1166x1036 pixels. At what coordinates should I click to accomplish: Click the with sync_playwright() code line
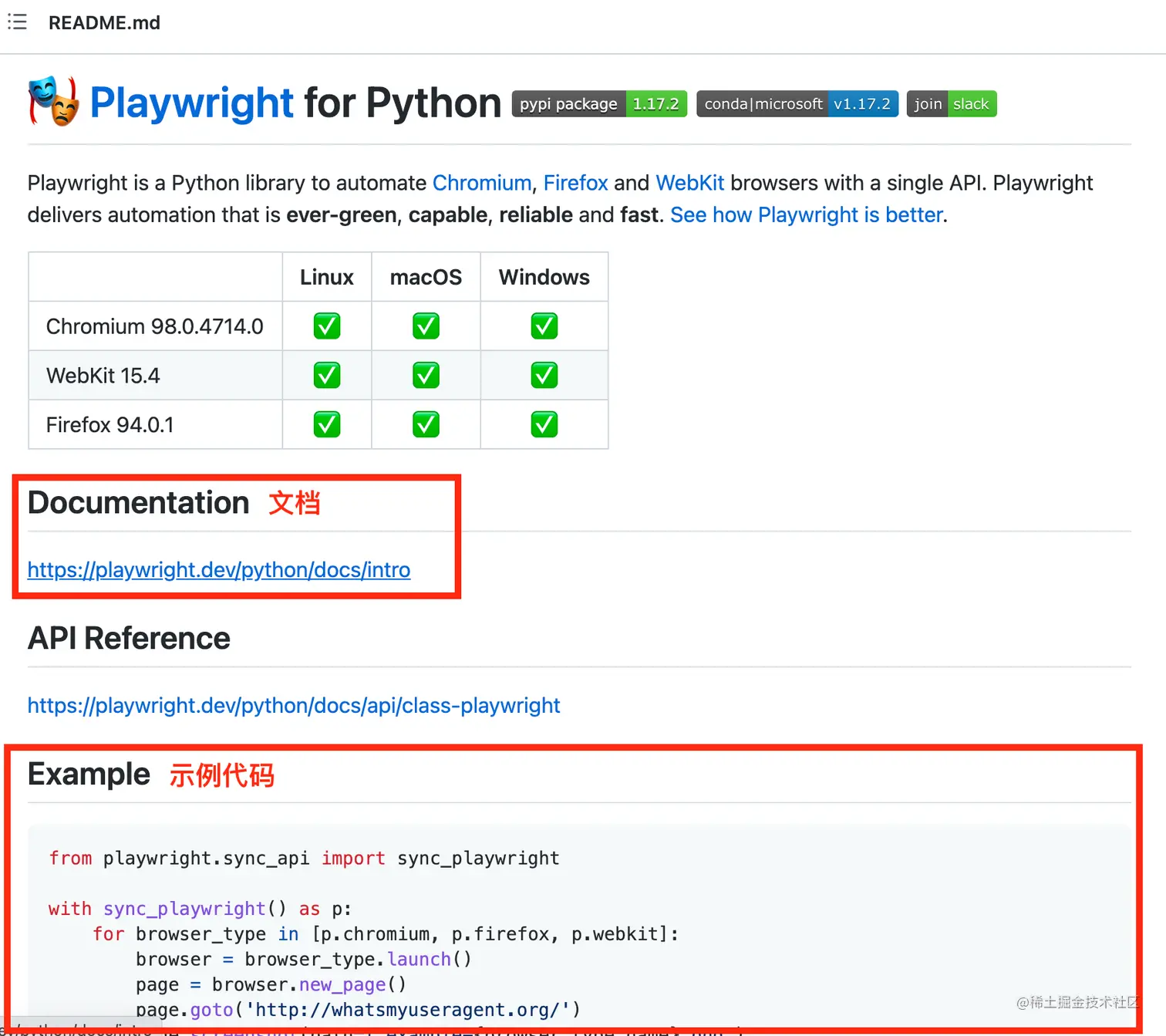pos(200,909)
